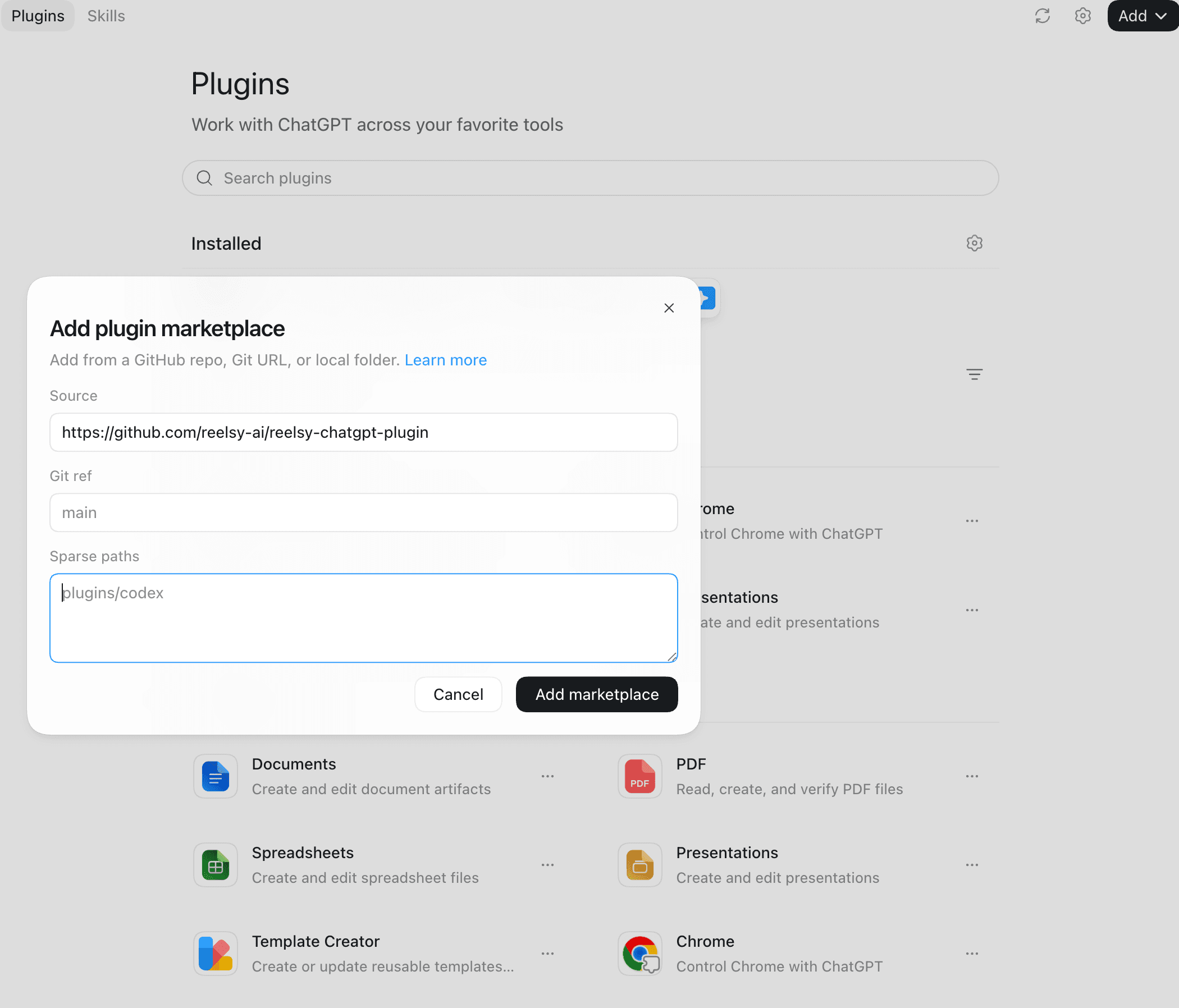
Task: Click the Search plugins field
Action: [590, 178]
